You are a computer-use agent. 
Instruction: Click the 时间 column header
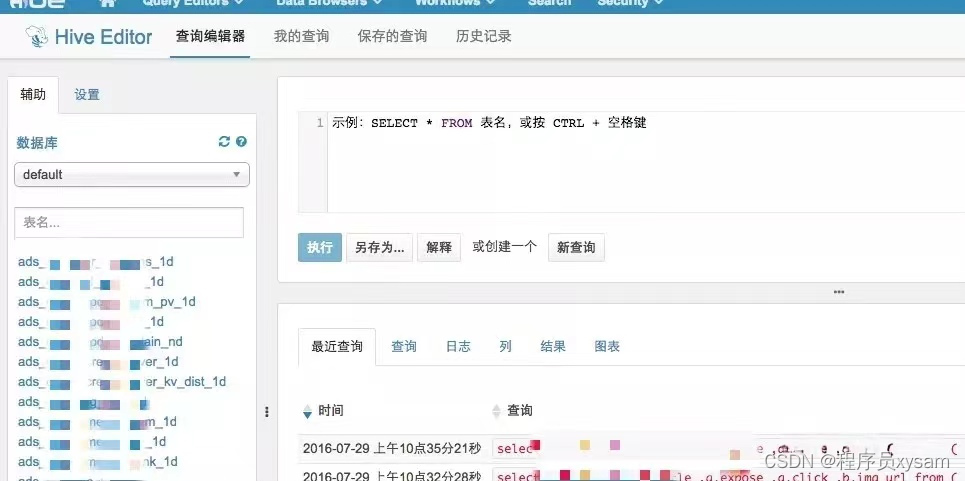pos(331,411)
